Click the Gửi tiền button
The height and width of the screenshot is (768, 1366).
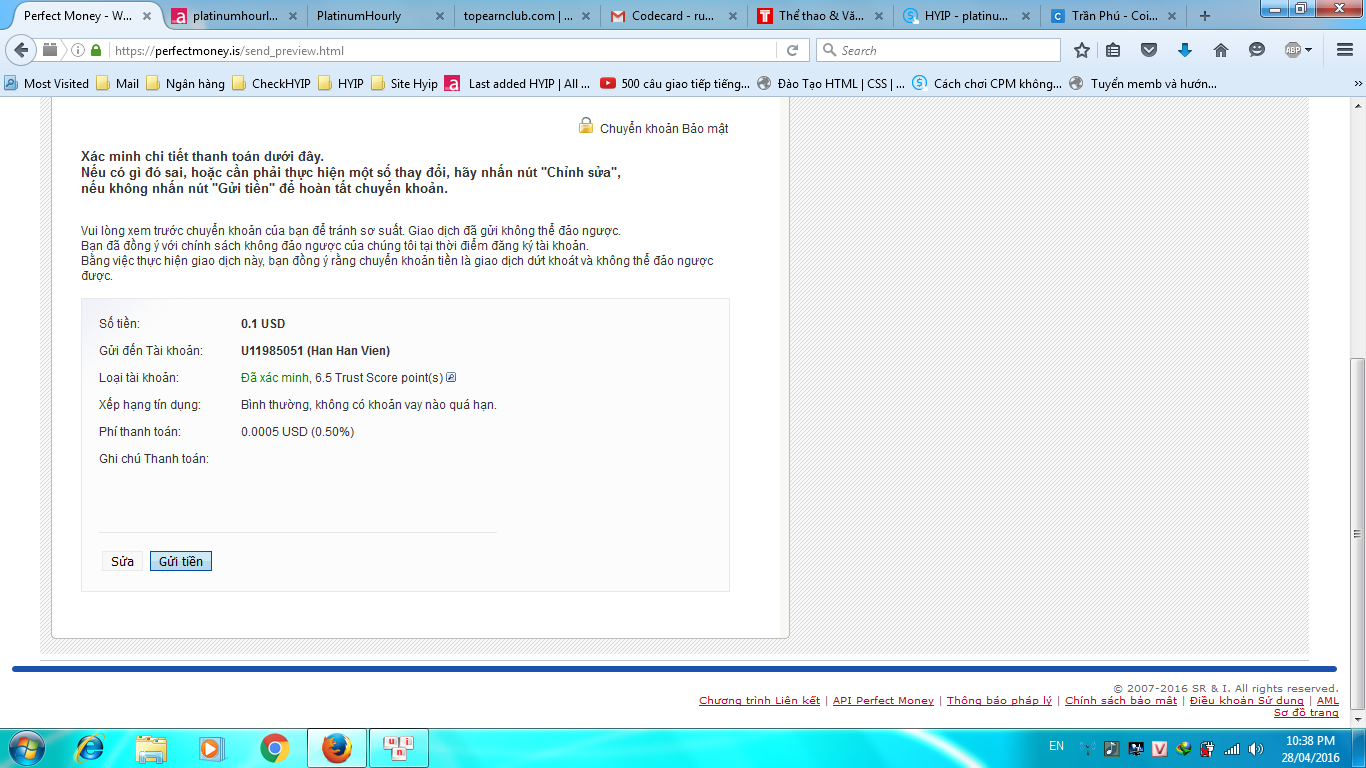coord(181,561)
